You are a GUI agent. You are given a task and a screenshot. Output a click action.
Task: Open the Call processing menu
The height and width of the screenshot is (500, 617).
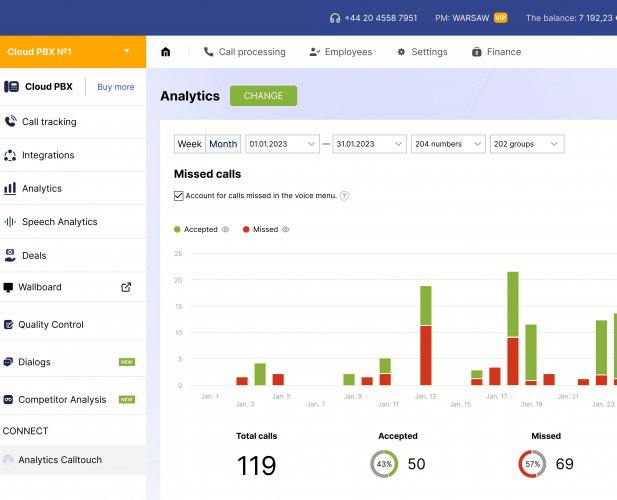pyautogui.click(x=244, y=52)
